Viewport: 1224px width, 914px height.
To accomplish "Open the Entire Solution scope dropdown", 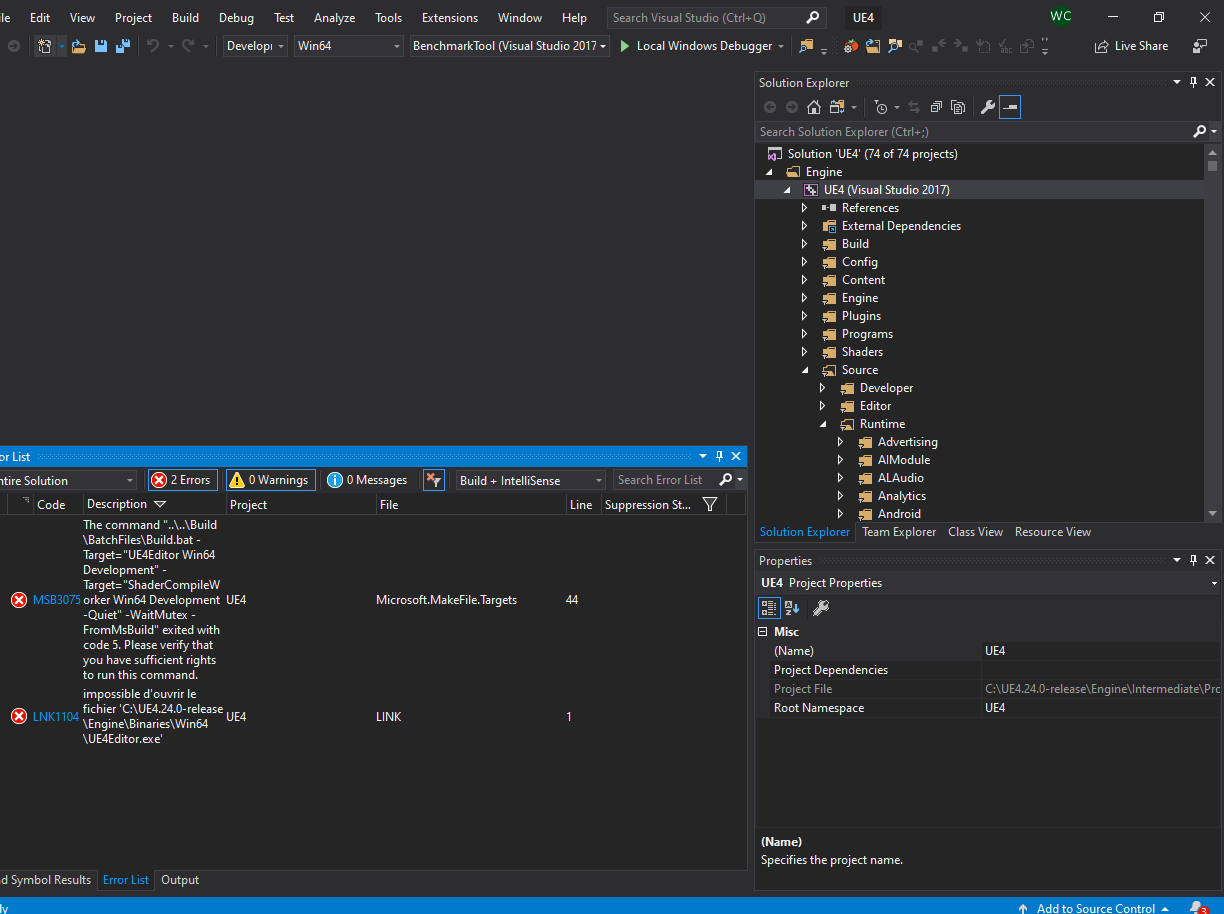I will 66,480.
